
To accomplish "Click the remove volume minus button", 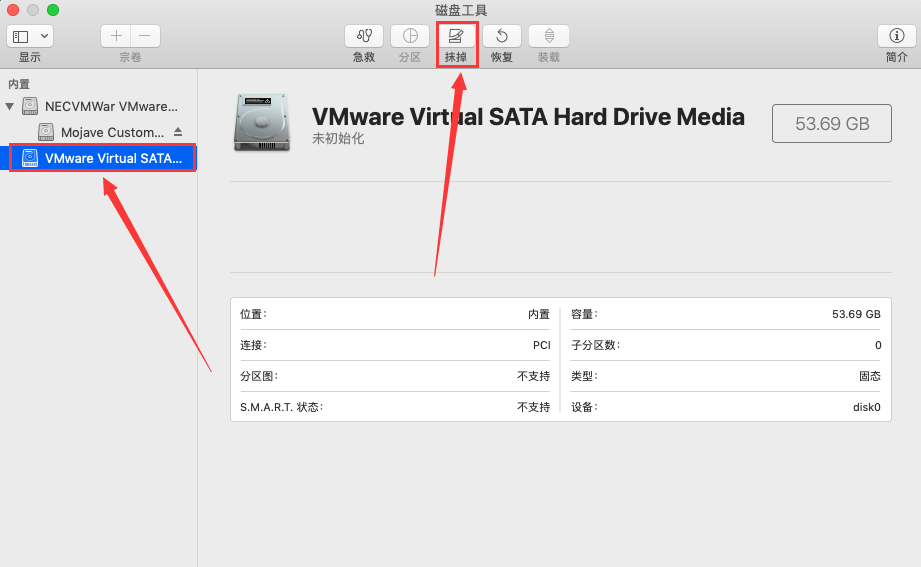I will click(x=145, y=36).
